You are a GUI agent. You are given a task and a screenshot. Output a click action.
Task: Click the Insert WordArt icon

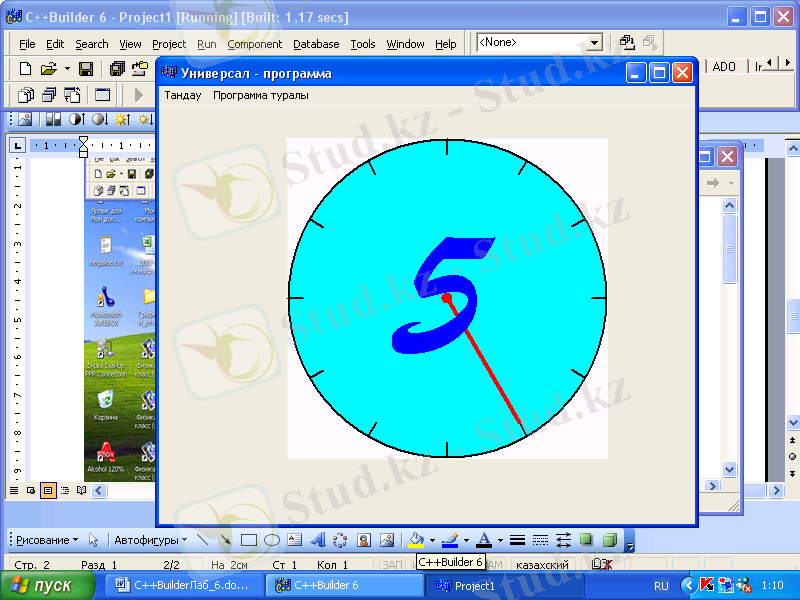click(317, 540)
